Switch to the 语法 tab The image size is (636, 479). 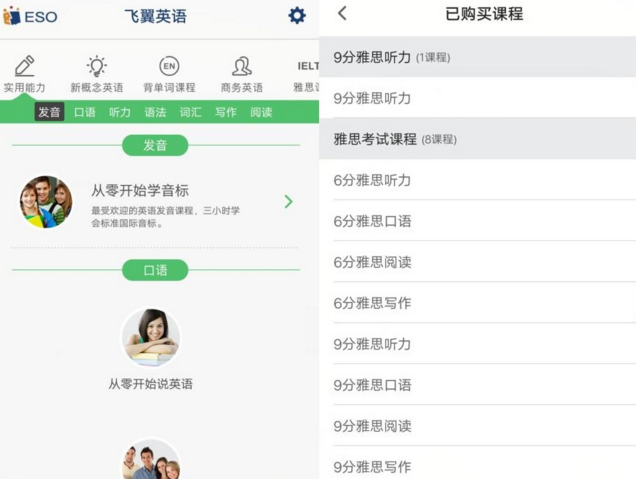(x=155, y=112)
